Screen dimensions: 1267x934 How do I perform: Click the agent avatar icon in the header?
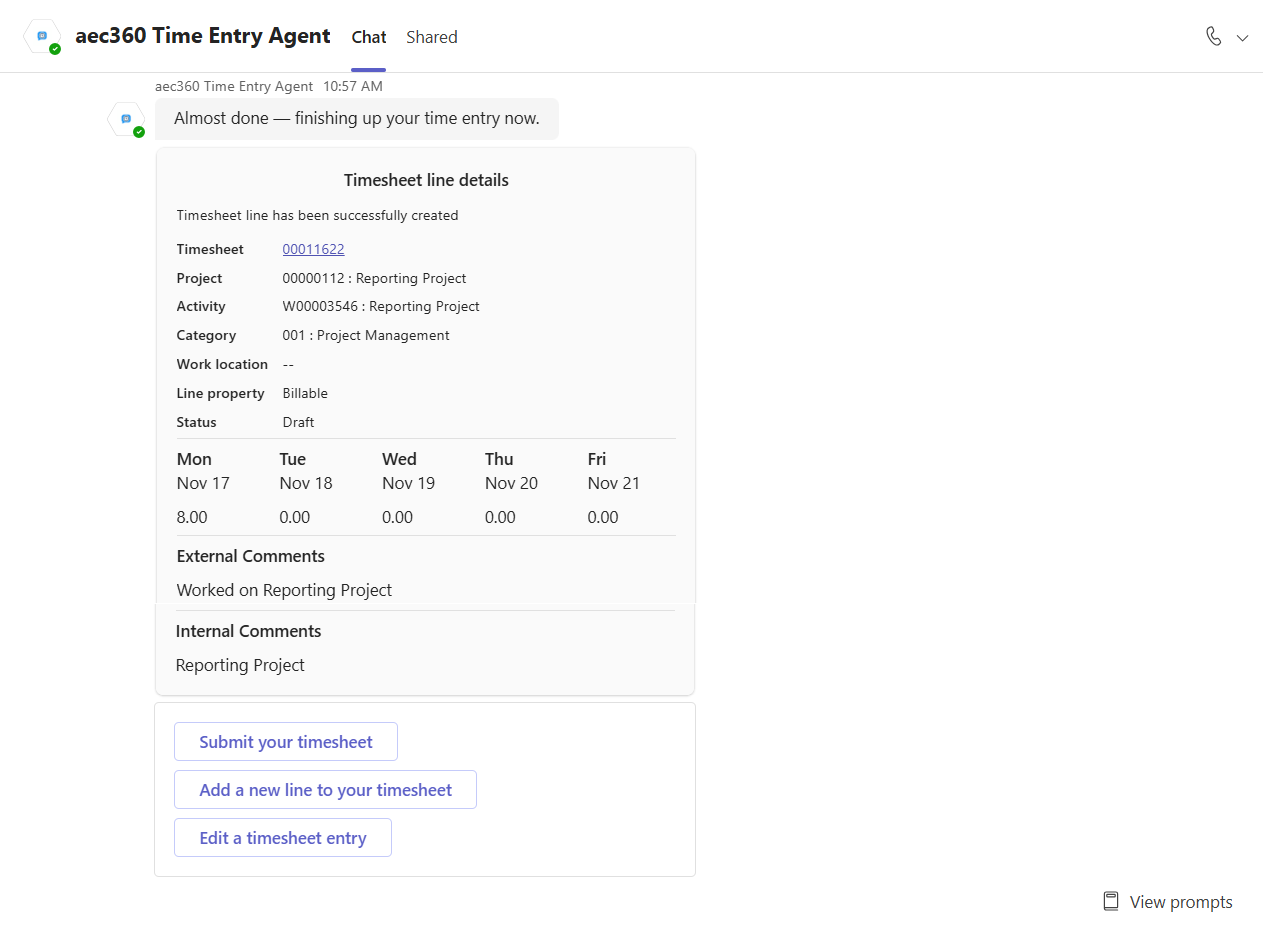click(x=42, y=36)
